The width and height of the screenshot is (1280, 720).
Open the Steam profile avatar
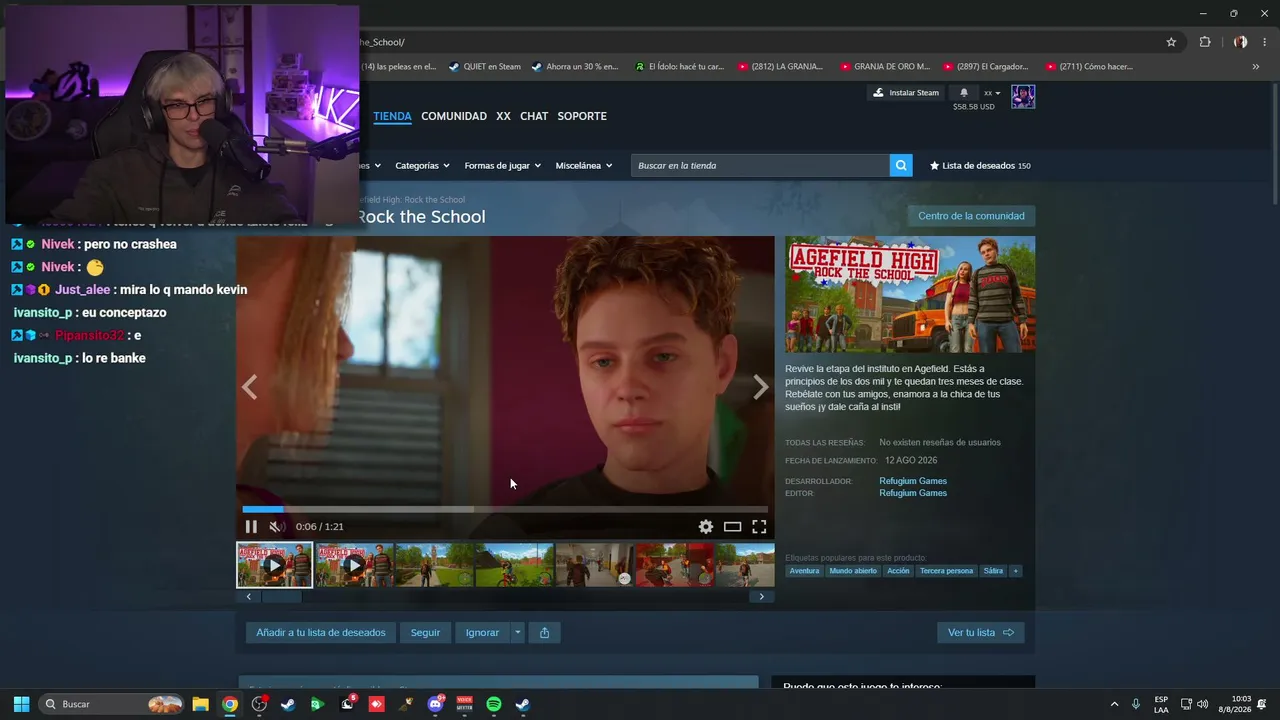pyautogui.click(x=1023, y=96)
